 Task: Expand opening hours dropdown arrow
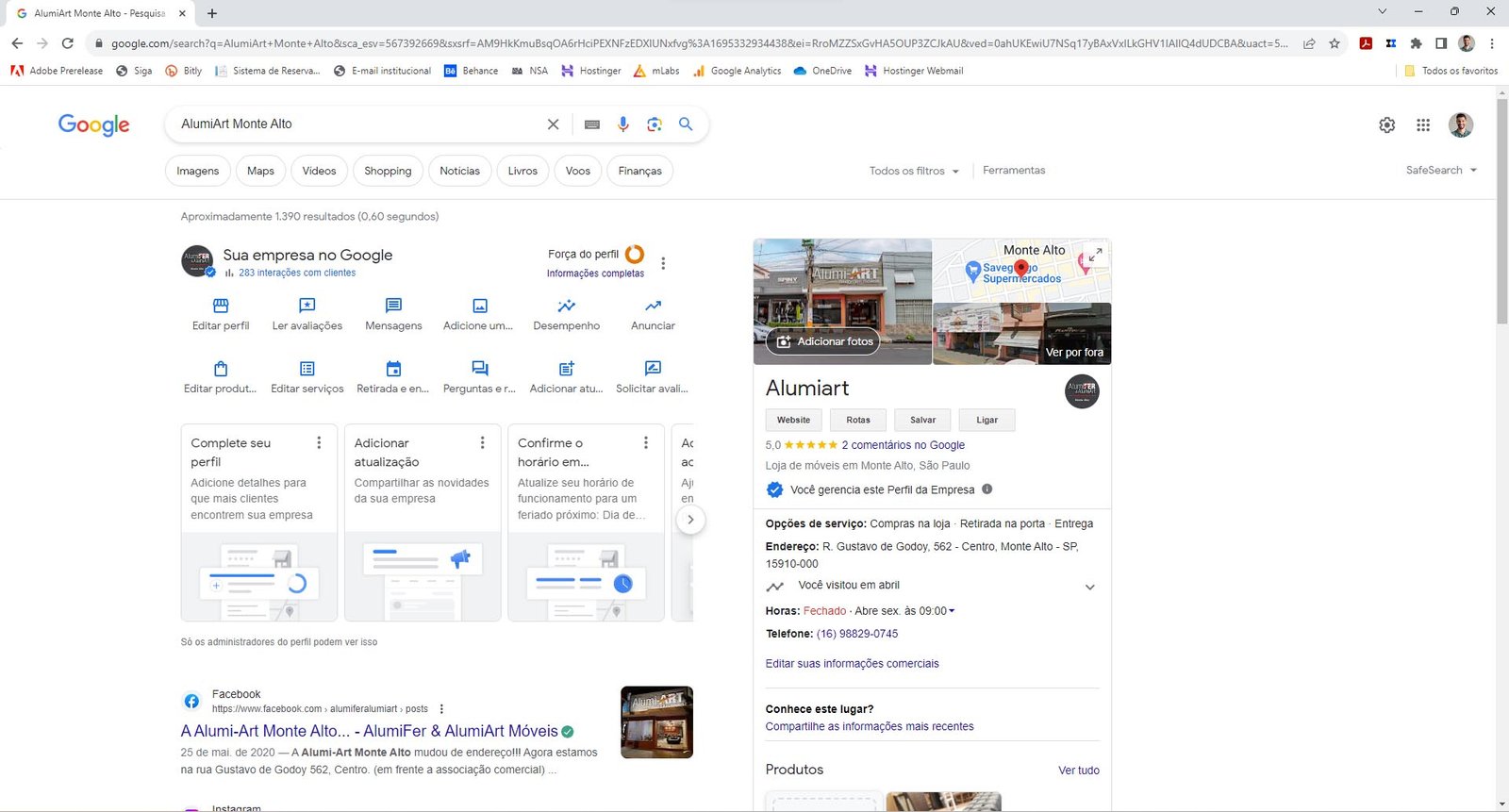coord(952,611)
